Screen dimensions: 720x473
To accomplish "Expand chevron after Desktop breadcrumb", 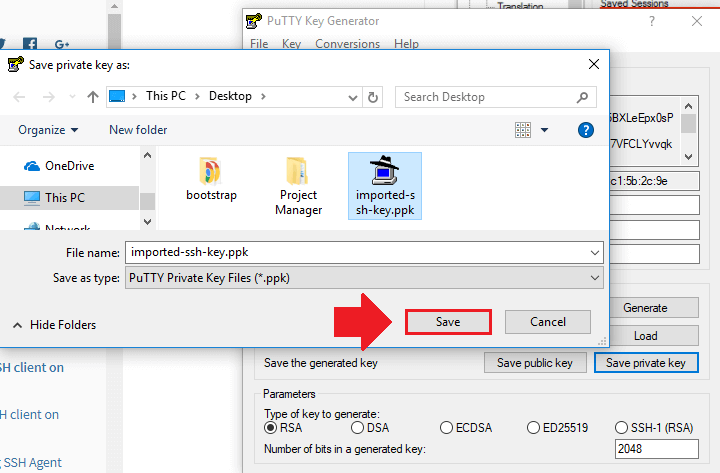I will 264,96.
